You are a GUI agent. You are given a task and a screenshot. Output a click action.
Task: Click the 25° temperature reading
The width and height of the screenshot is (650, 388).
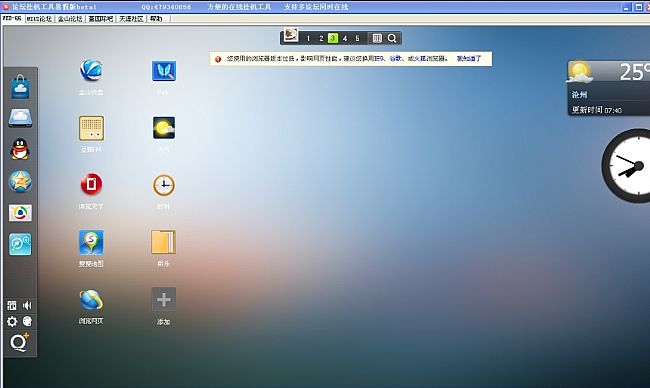pyautogui.click(x=634, y=73)
